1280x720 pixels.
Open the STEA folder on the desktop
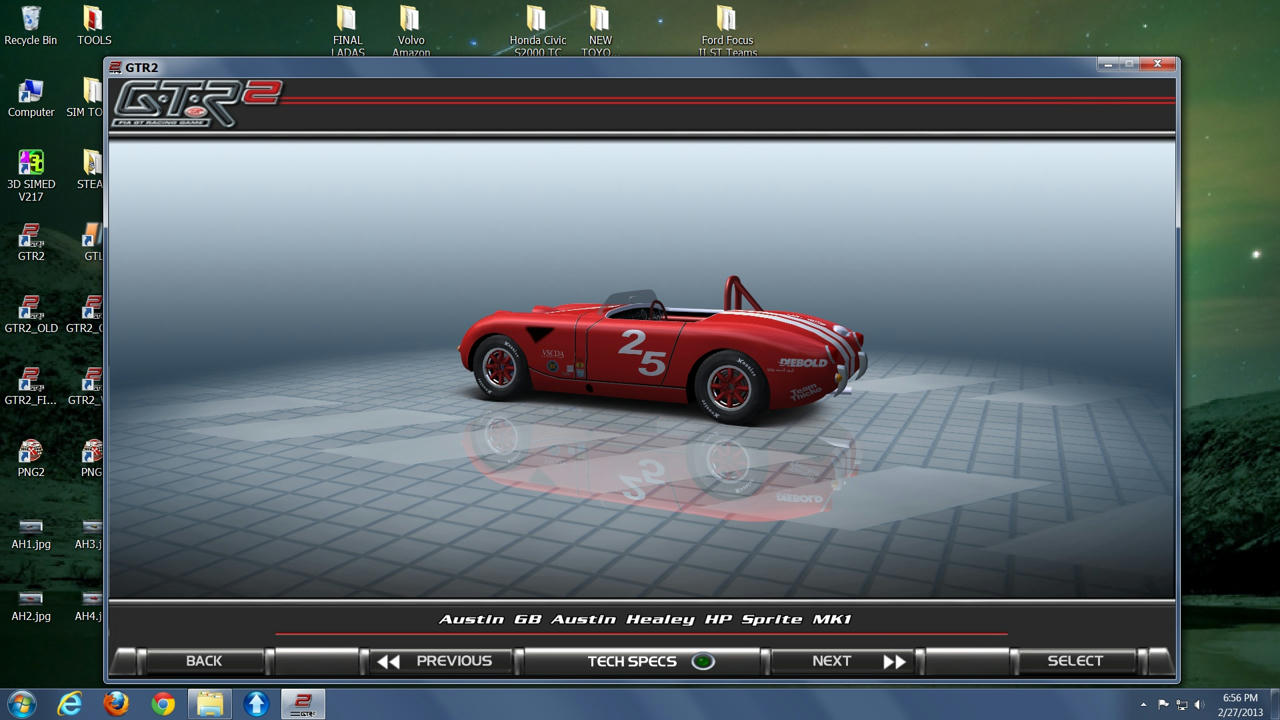click(90, 170)
